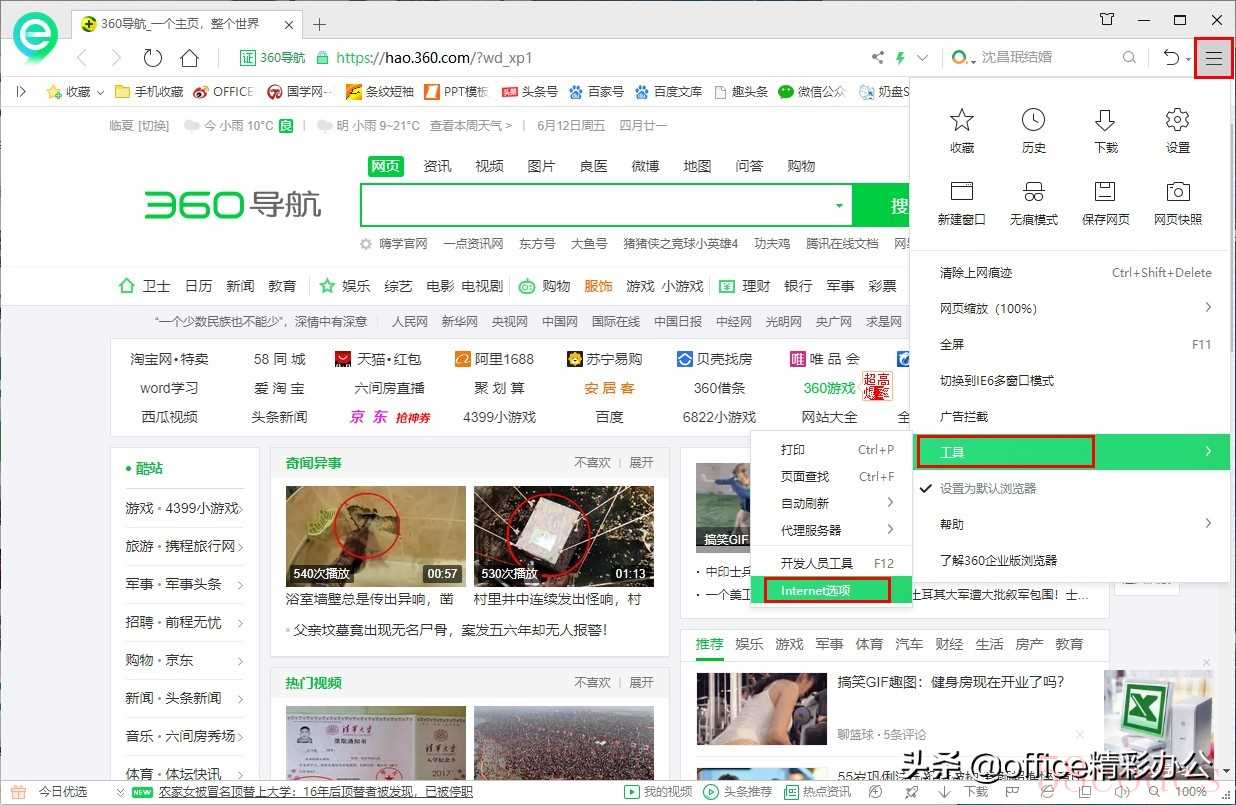Select 全屏 menu item
Image resolution: width=1236 pixels, height=805 pixels.
(1070, 344)
